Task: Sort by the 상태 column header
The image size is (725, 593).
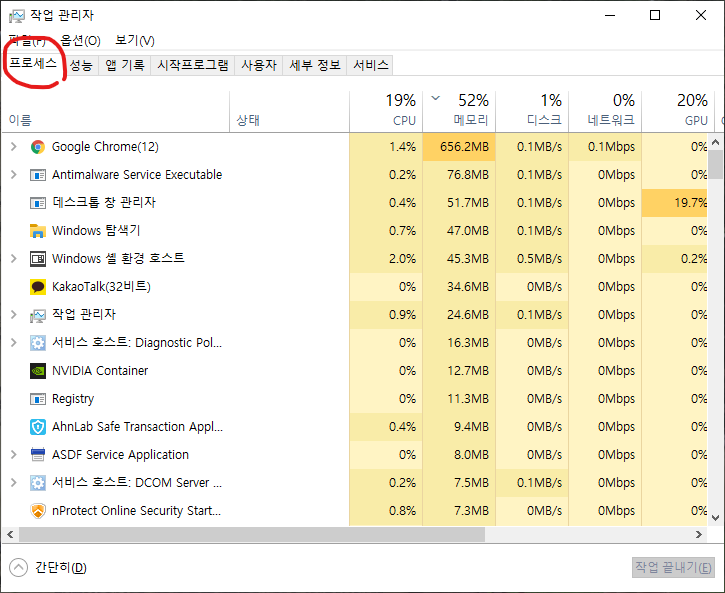Action: [289, 112]
